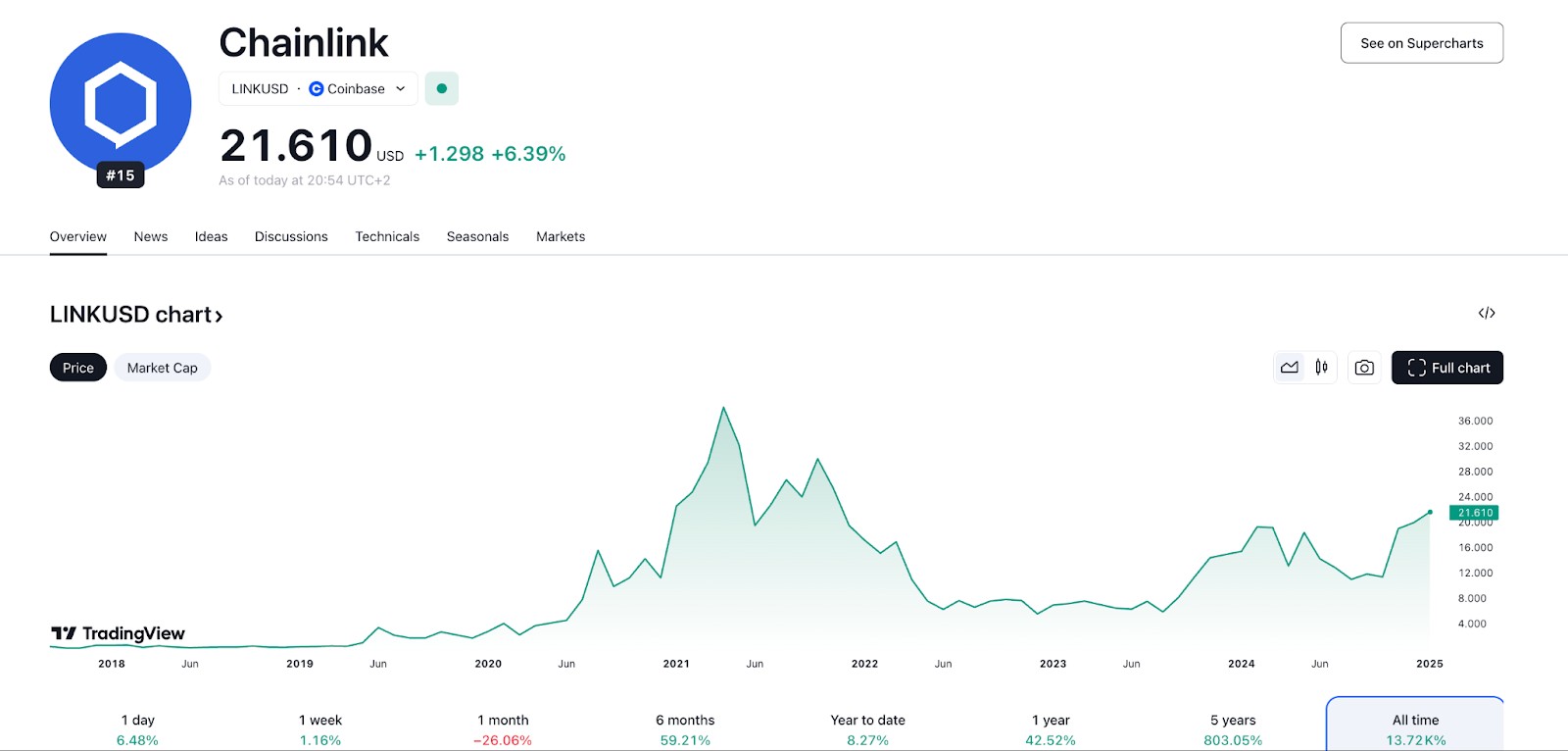This screenshot has height=751, width=1568.
Task: Open the Technicals tab
Action: 387,236
